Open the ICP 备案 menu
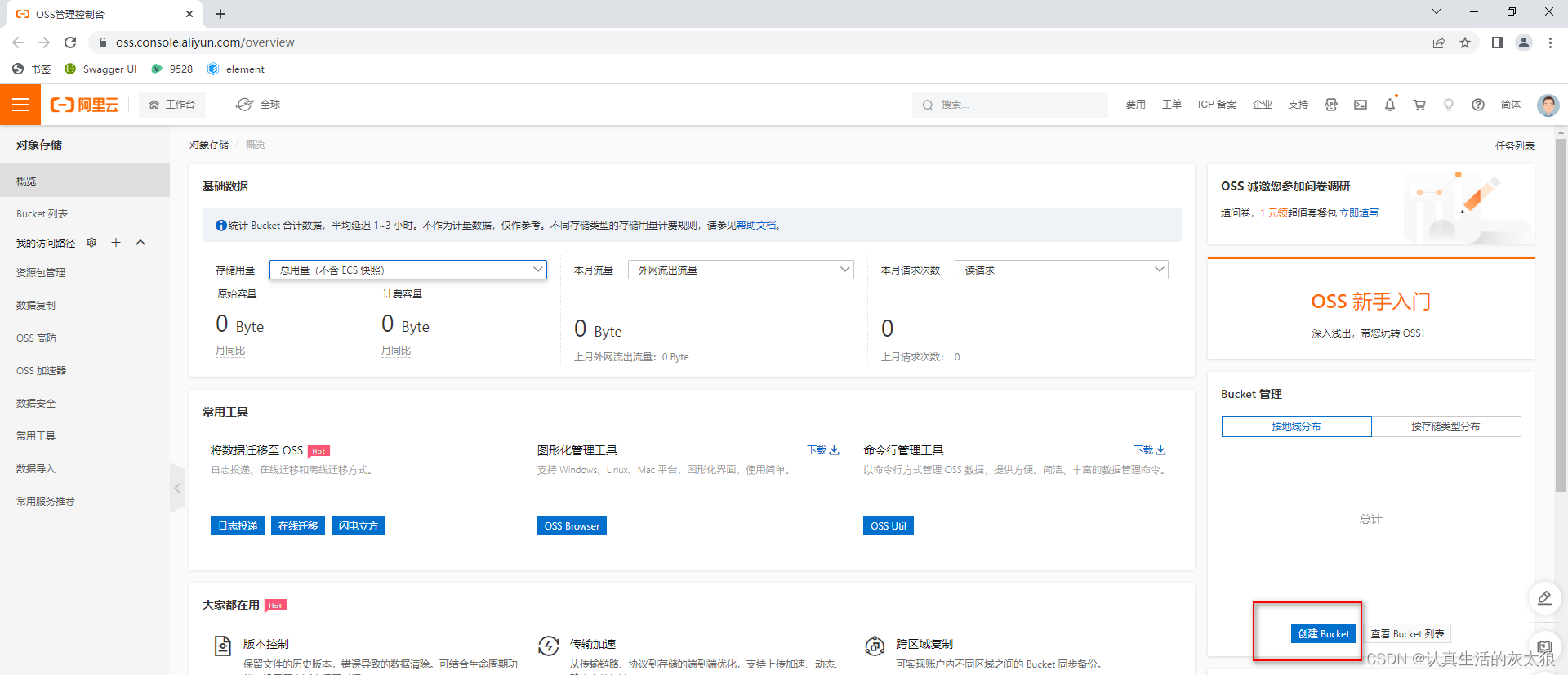Viewport: 1568px width, 675px height. pos(1217,105)
